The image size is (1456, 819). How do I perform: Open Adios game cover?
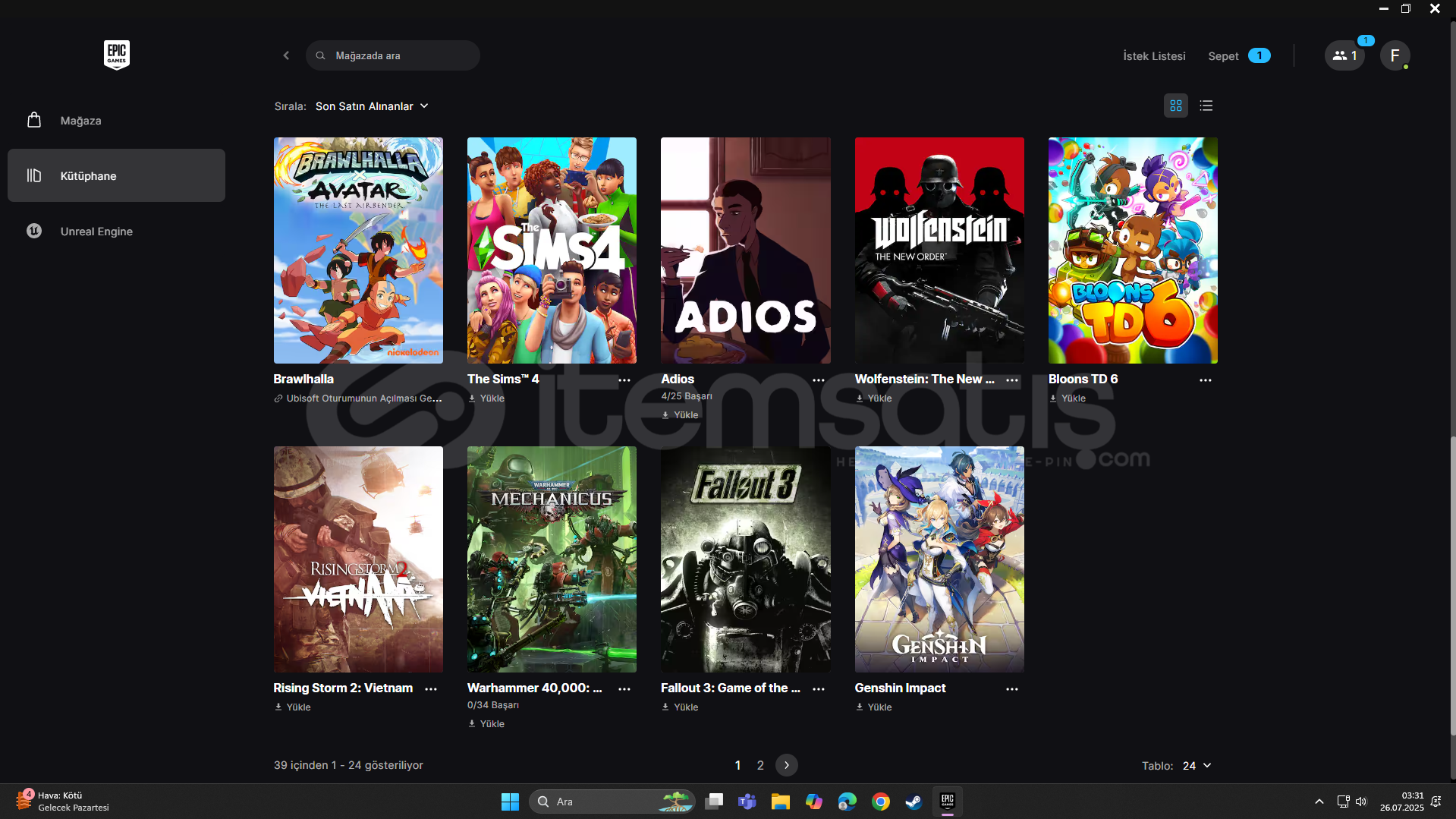(745, 250)
